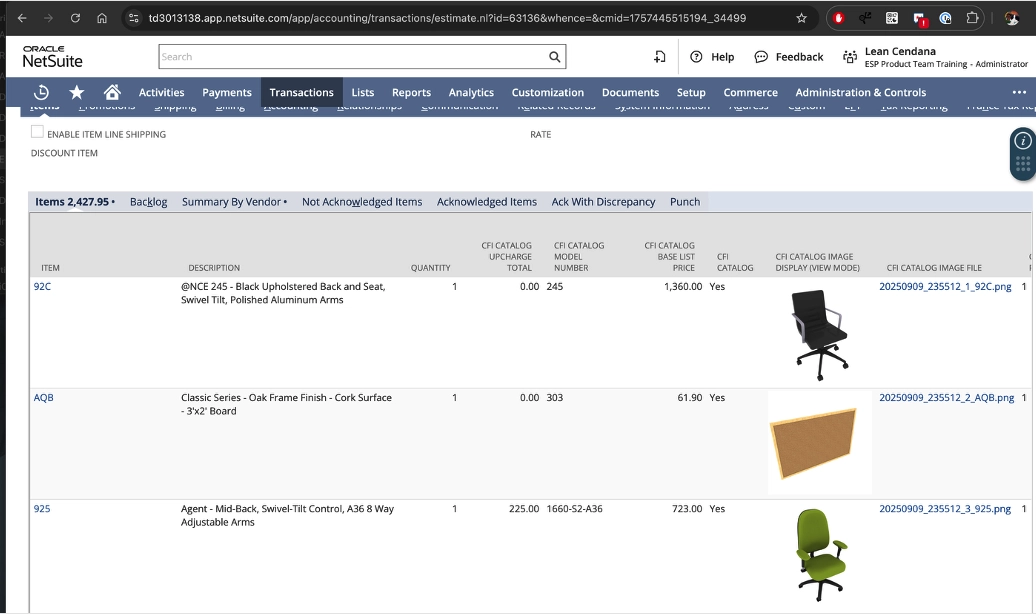
Task: Click the Lean Cendana user role icon
Action: point(848,56)
